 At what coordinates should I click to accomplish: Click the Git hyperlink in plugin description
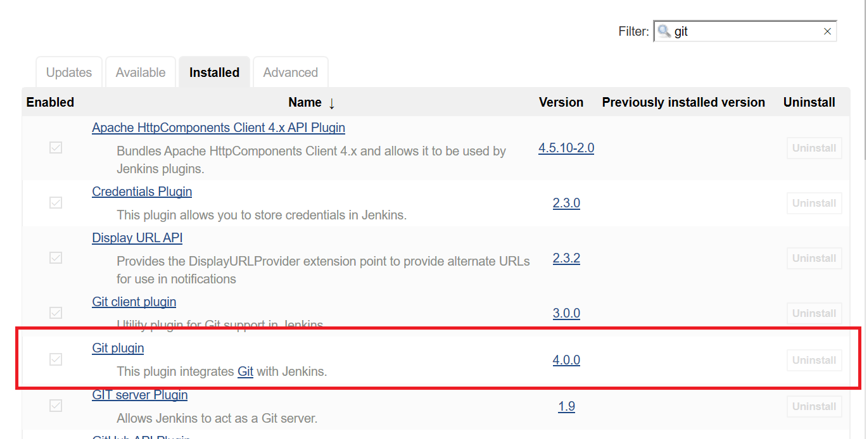245,371
